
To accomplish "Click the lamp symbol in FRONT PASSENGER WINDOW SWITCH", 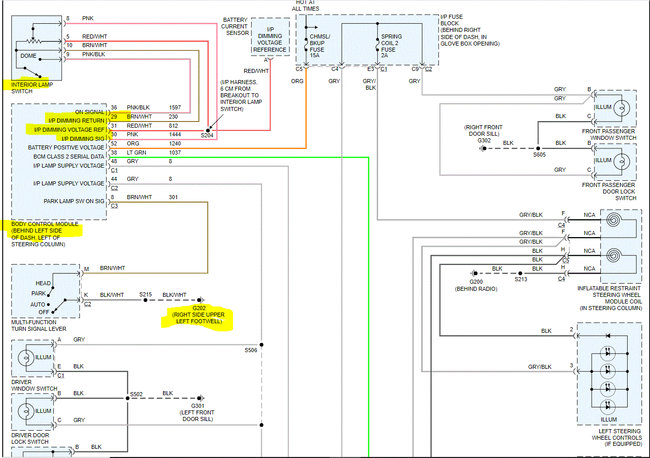I will click(621, 108).
